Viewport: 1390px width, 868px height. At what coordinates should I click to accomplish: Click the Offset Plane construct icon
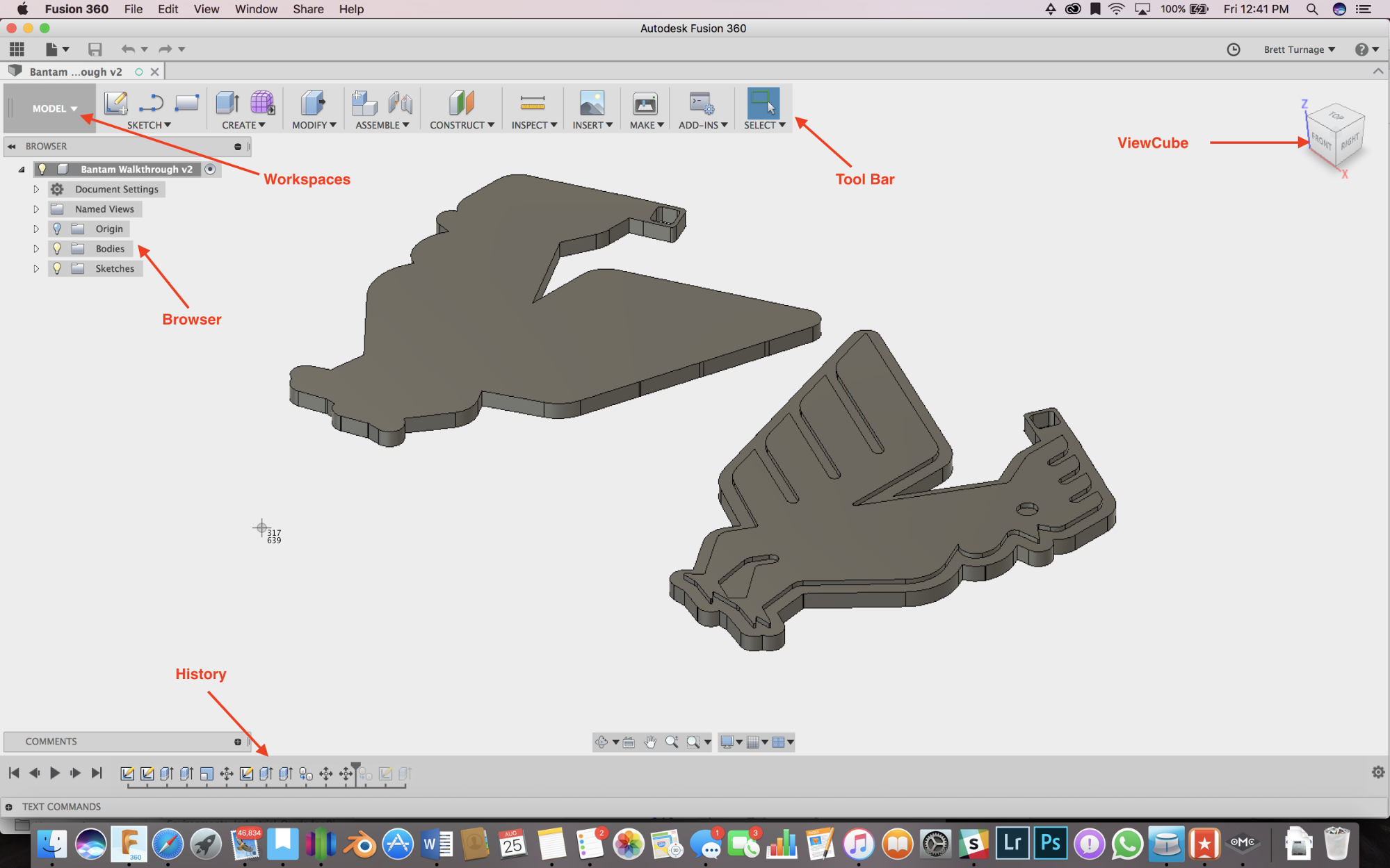coord(461,103)
